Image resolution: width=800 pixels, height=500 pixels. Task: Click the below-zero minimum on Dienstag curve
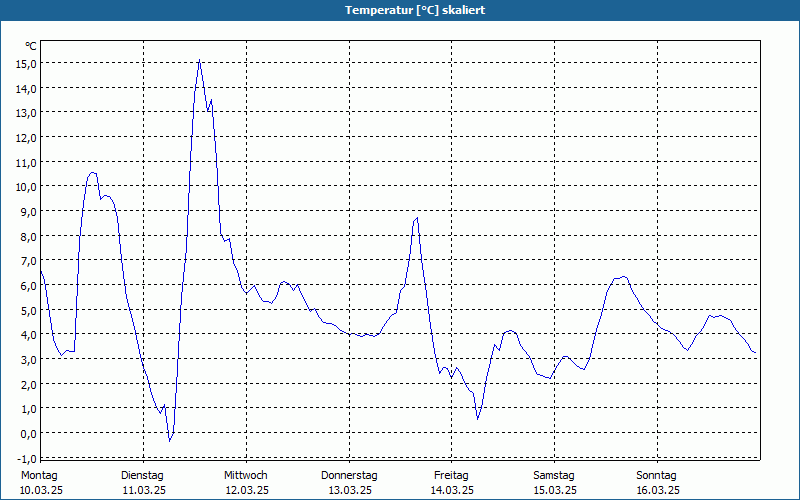(x=170, y=440)
